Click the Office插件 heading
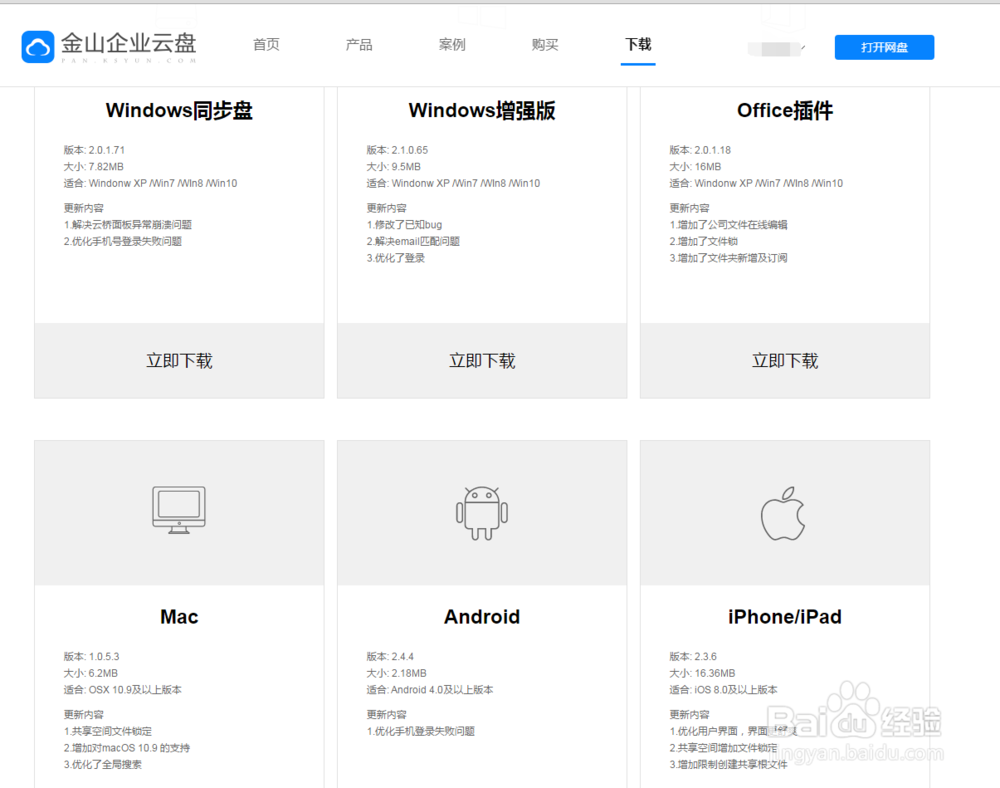The image size is (1000, 788). click(x=785, y=110)
